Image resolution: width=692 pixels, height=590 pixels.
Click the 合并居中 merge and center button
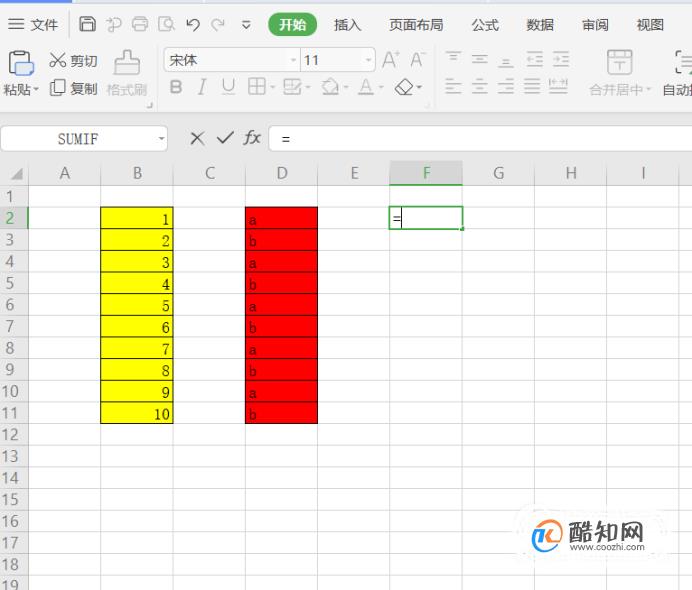[x=620, y=73]
